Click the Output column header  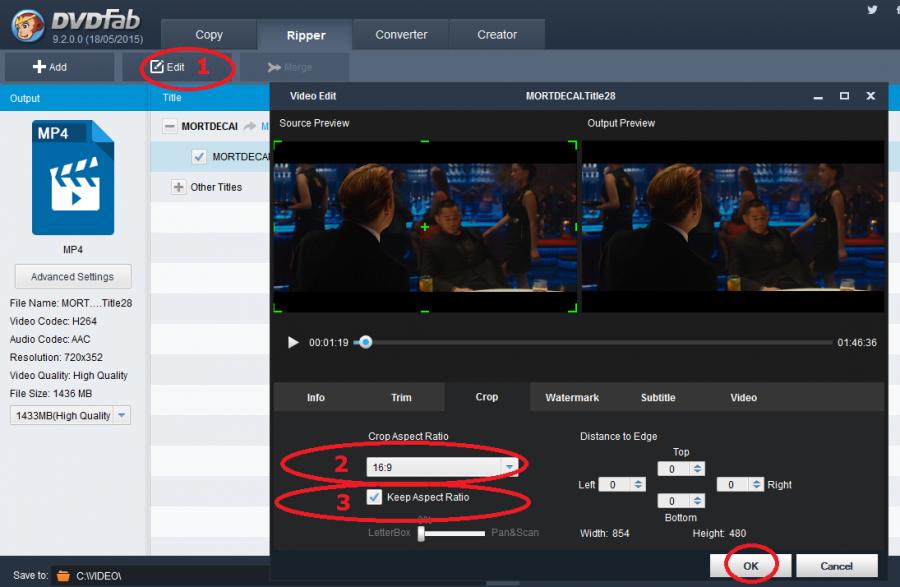pos(25,98)
